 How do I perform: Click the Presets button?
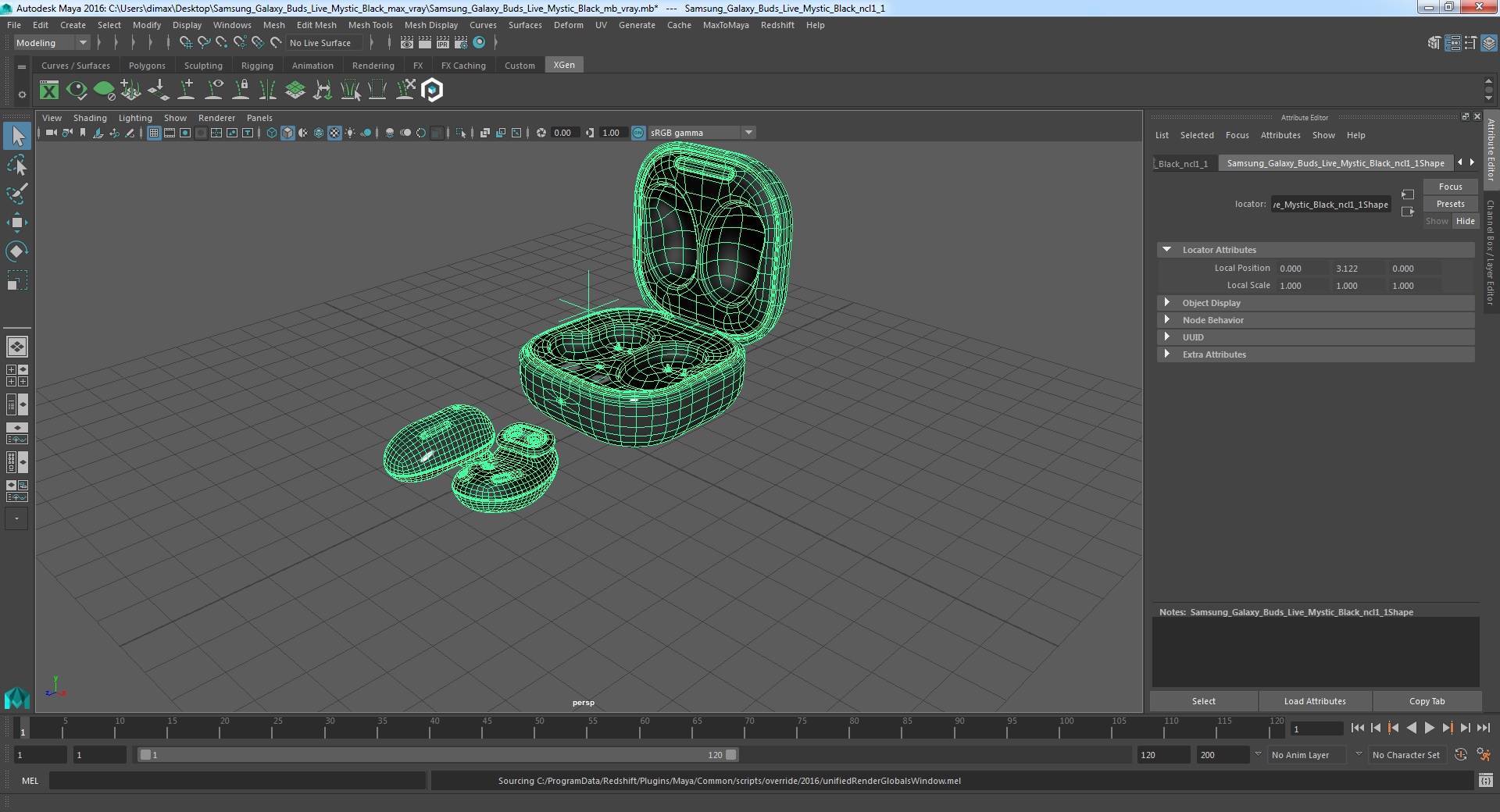(1450, 204)
